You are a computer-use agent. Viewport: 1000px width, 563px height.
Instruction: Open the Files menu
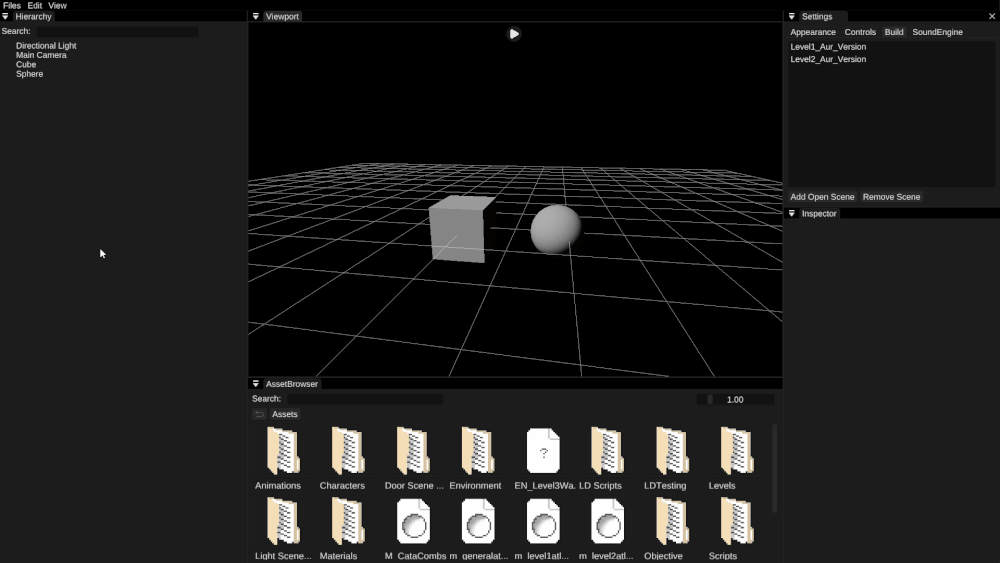pyautogui.click(x=12, y=6)
